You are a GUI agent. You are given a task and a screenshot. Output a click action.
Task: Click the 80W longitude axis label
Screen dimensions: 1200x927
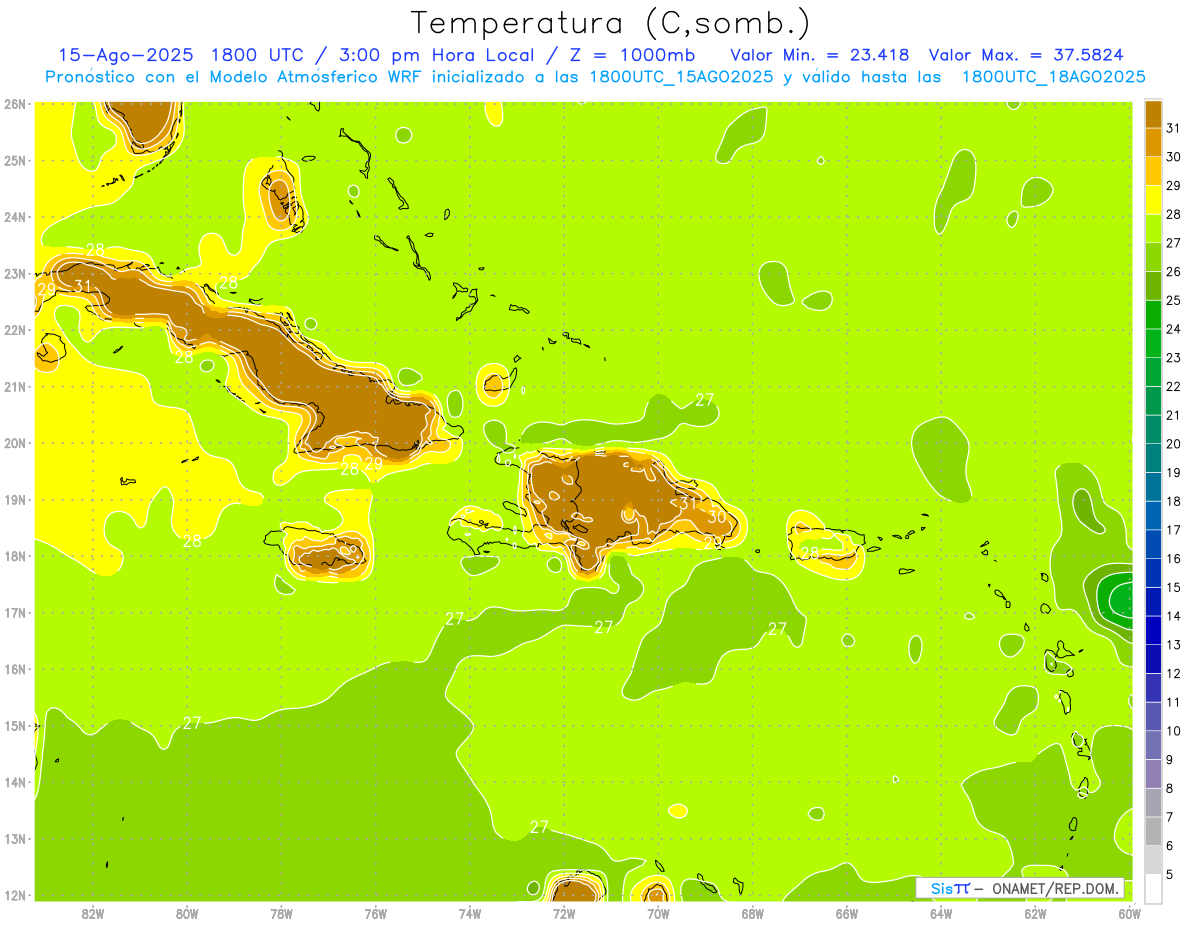[187, 914]
